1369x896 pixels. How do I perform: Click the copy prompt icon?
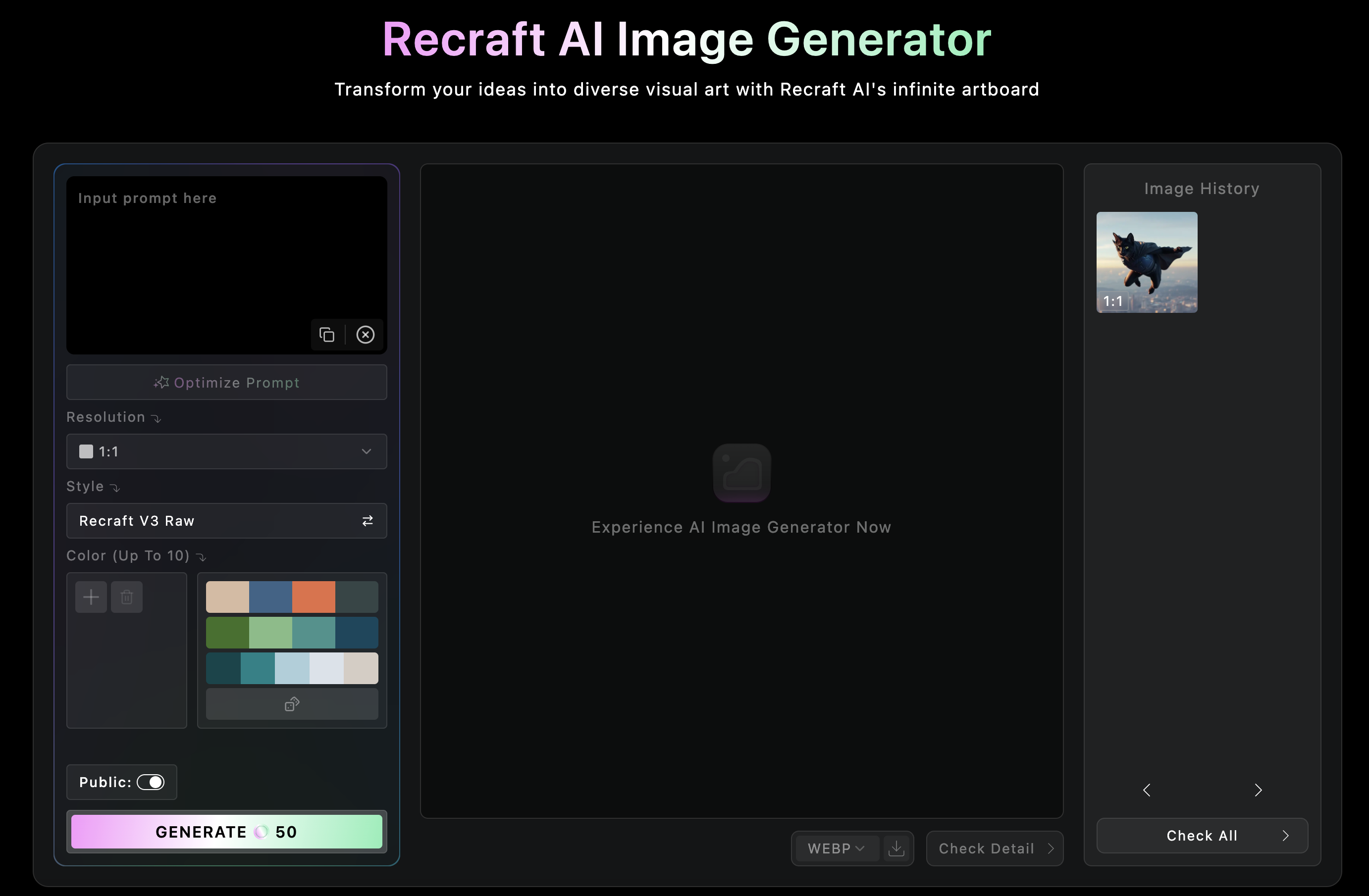327,334
